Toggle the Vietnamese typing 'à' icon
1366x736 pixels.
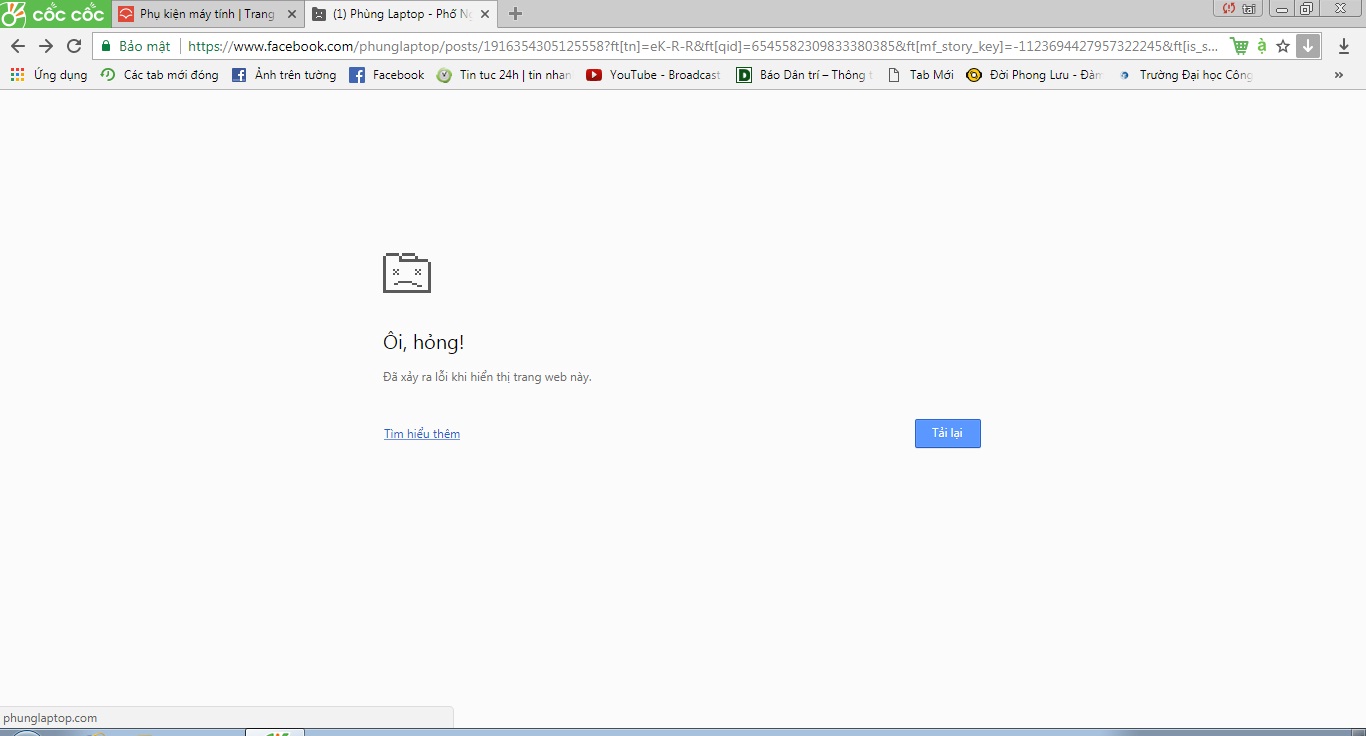pos(1262,46)
